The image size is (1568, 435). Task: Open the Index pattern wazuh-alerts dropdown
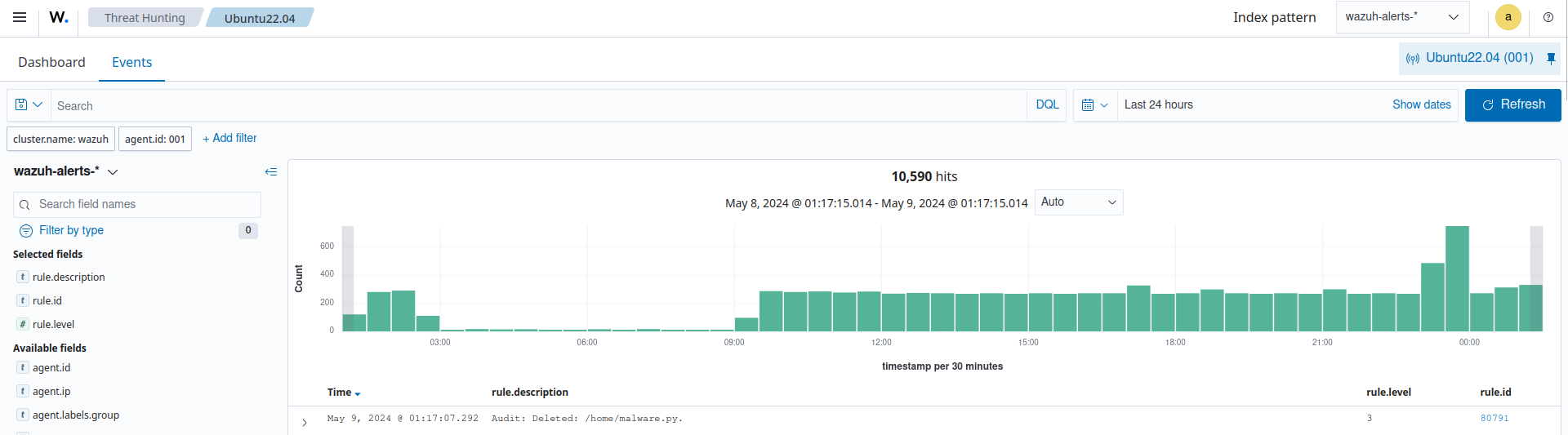pos(1401,17)
